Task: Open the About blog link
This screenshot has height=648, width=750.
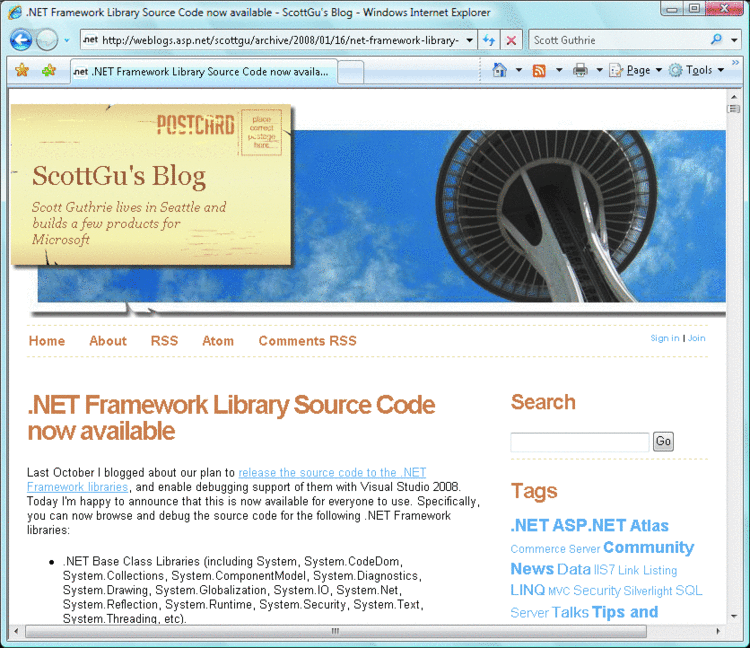Action: 108,341
